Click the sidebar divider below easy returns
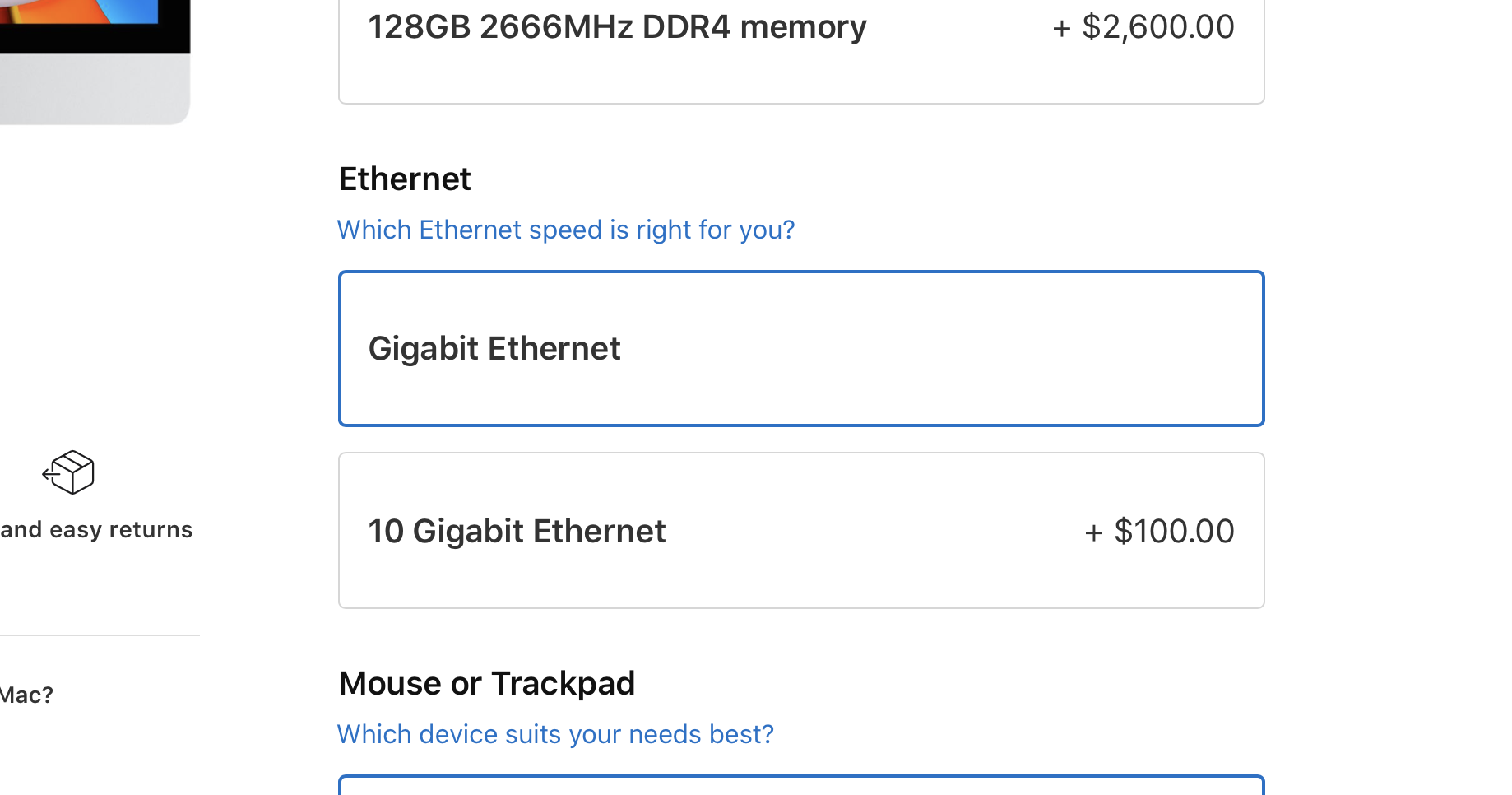The image size is (1512, 795). [x=99, y=635]
